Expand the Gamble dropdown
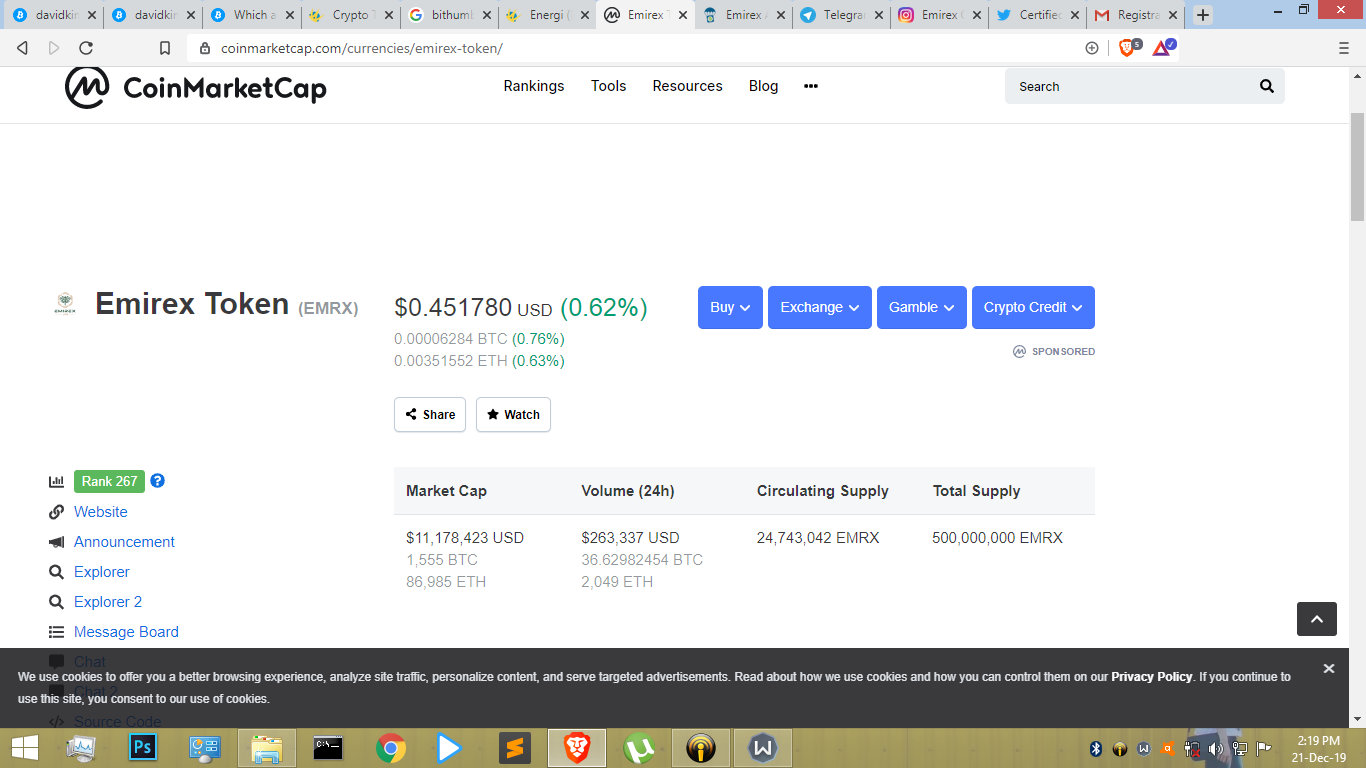1366x768 pixels. [x=922, y=308]
